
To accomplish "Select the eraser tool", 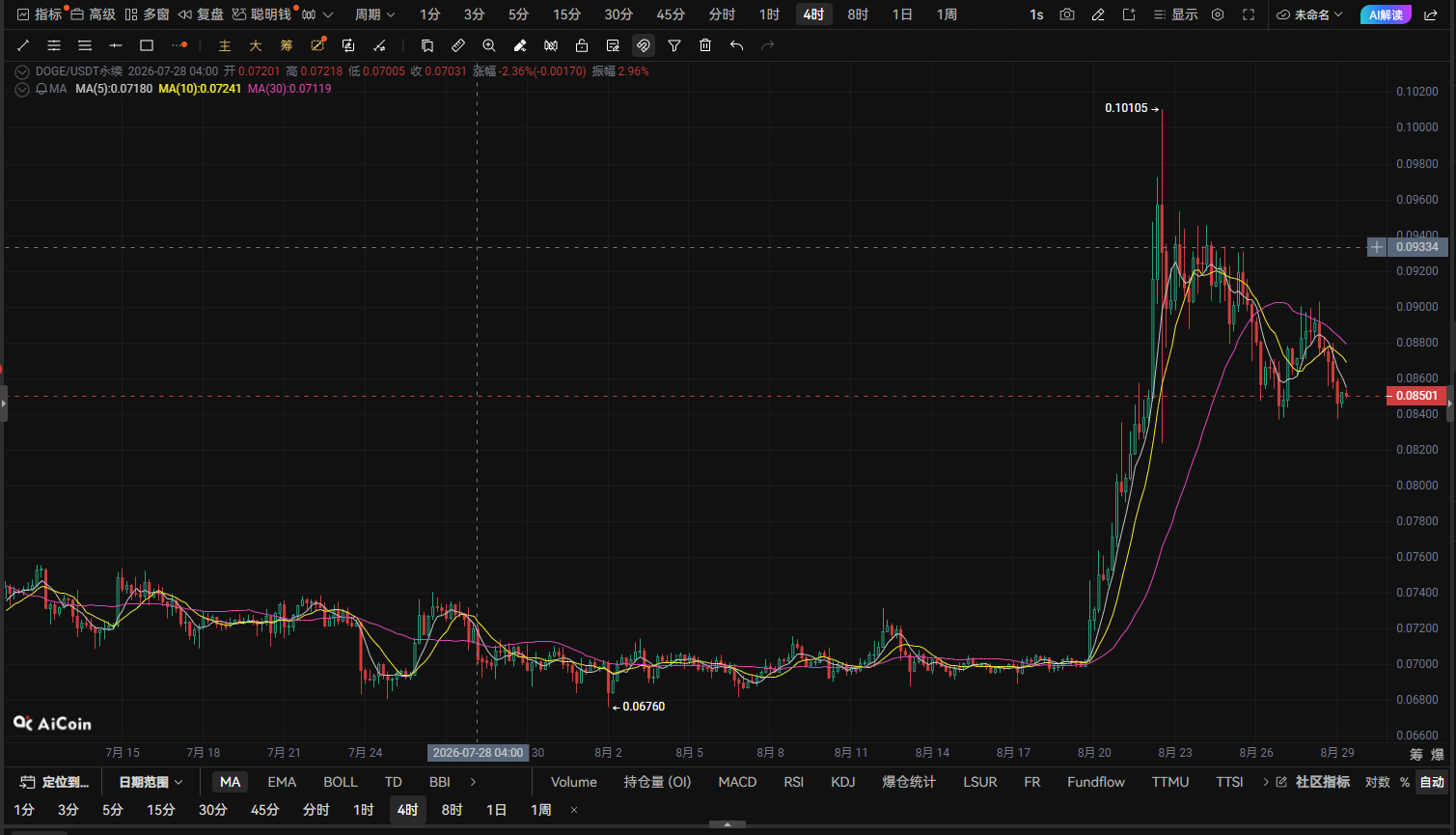I will (x=520, y=45).
